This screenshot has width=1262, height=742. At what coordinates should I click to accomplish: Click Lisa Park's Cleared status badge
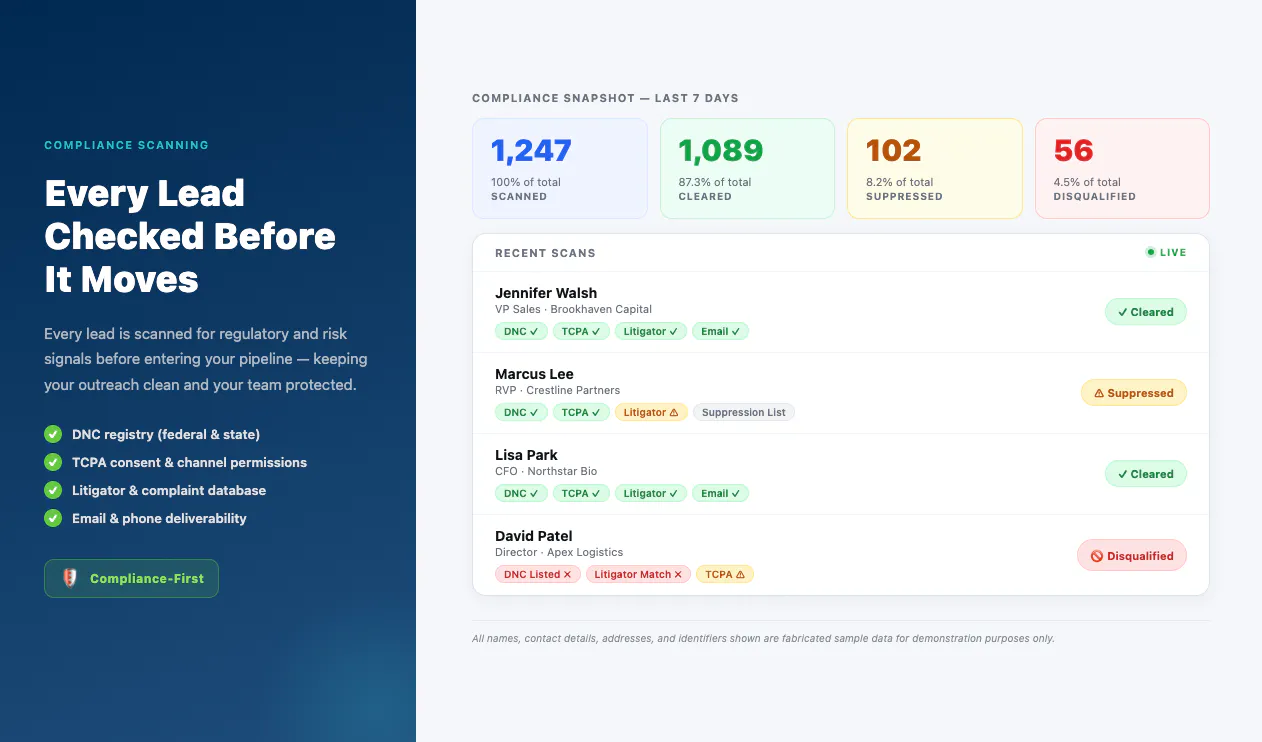click(x=1146, y=474)
